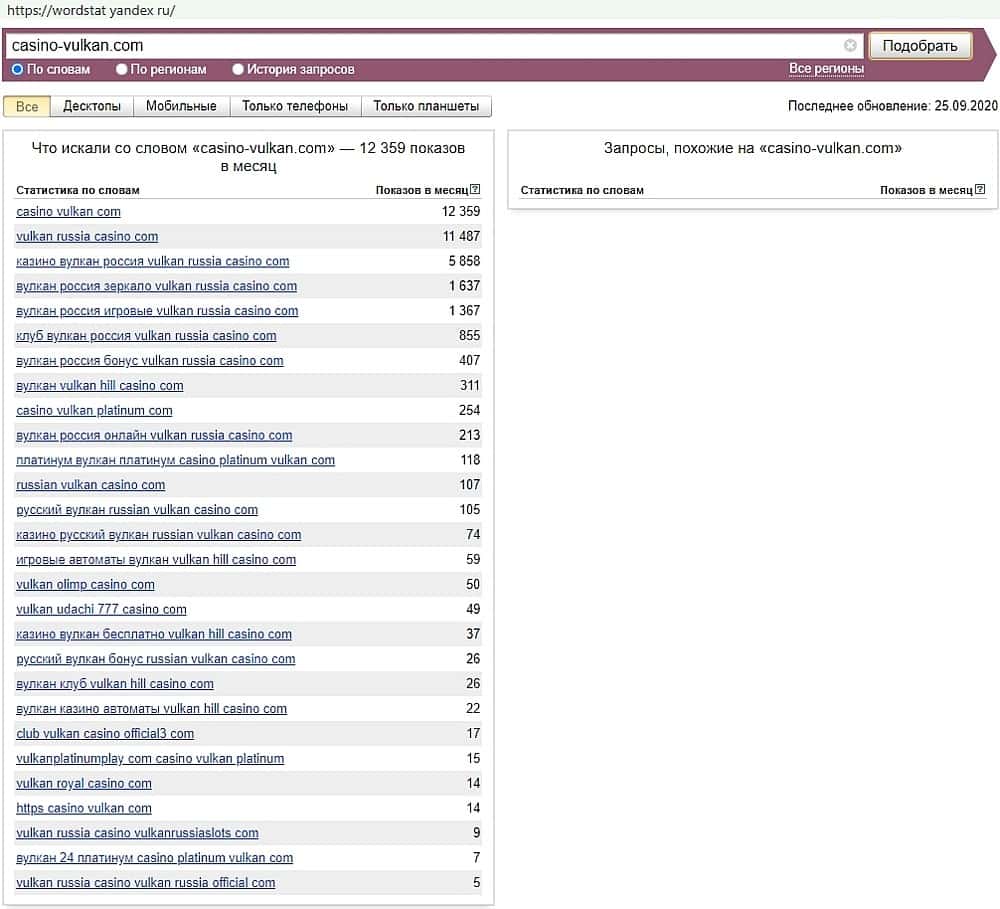Switch to the 'Только телефоны' tab
The width and height of the screenshot is (1000, 909).
(295, 106)
